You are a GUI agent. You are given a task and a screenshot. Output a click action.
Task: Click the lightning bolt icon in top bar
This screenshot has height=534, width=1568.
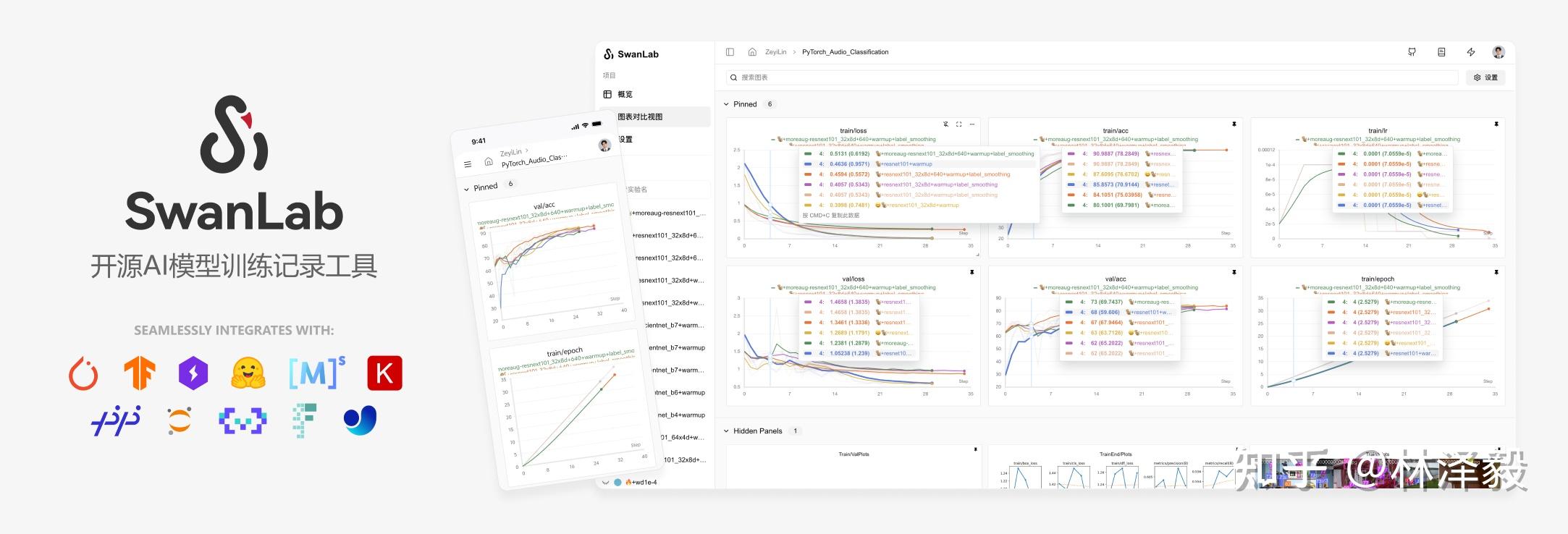pyautogui.click(x=1471, y=52)
